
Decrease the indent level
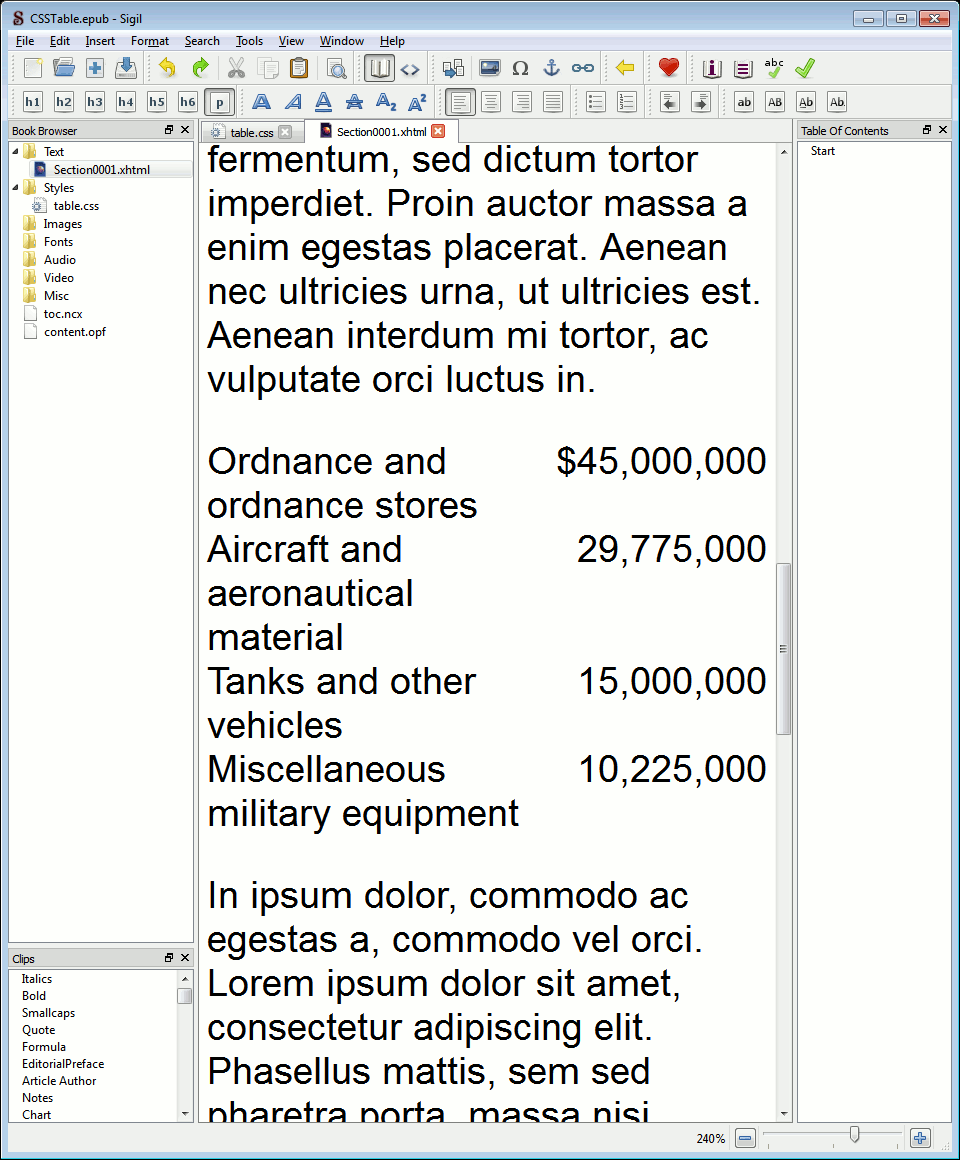669,102
